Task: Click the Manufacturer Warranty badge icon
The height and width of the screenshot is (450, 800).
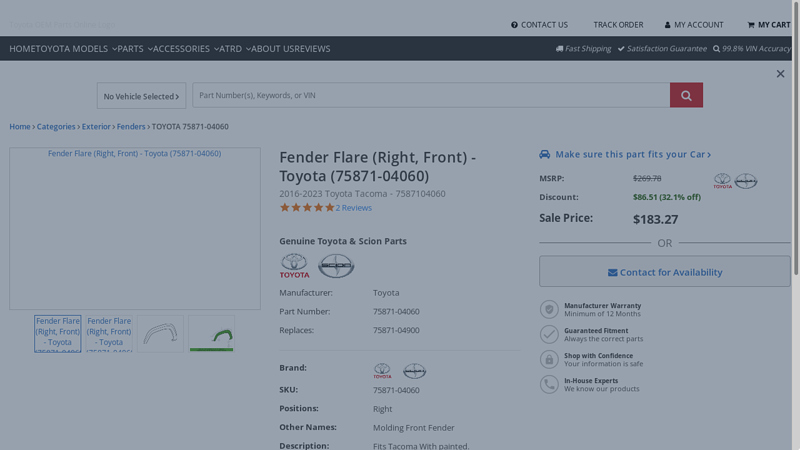Action: point(549,310)
